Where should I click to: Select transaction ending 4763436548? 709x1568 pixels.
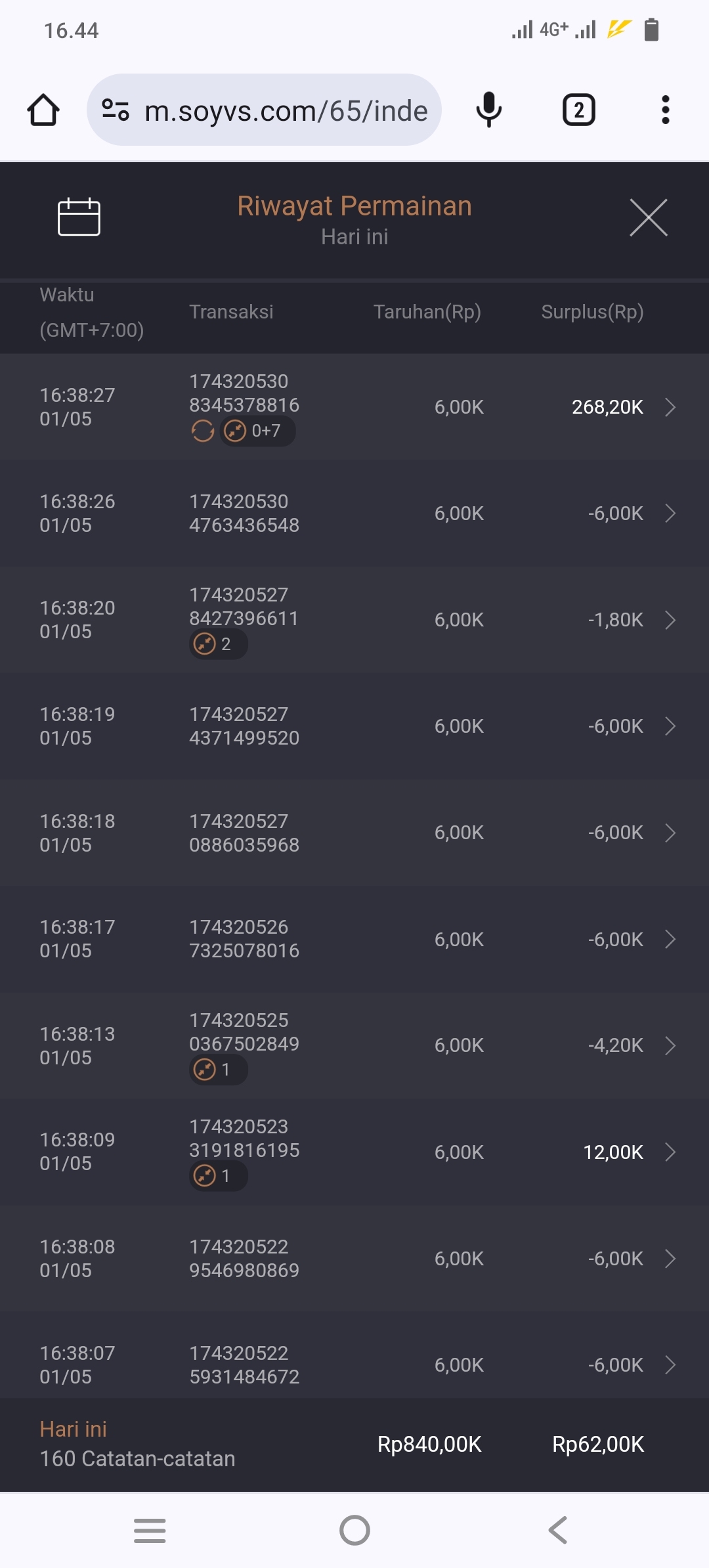(244, 513)
